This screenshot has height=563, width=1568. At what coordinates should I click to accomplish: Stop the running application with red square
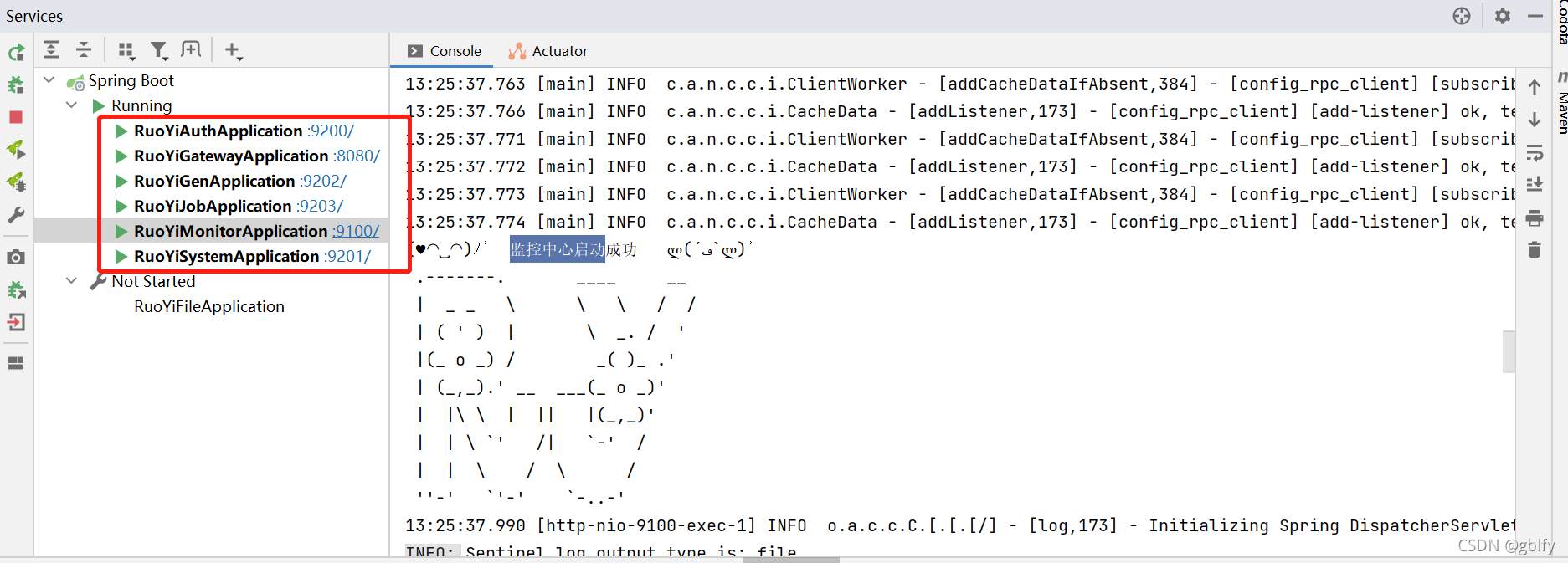[16, 117]
